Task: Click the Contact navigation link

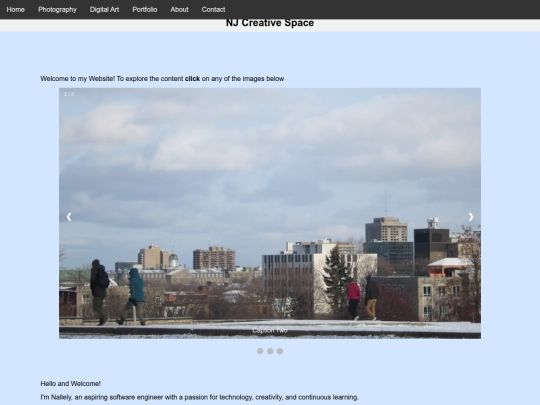Action: (x=213, y=9)
